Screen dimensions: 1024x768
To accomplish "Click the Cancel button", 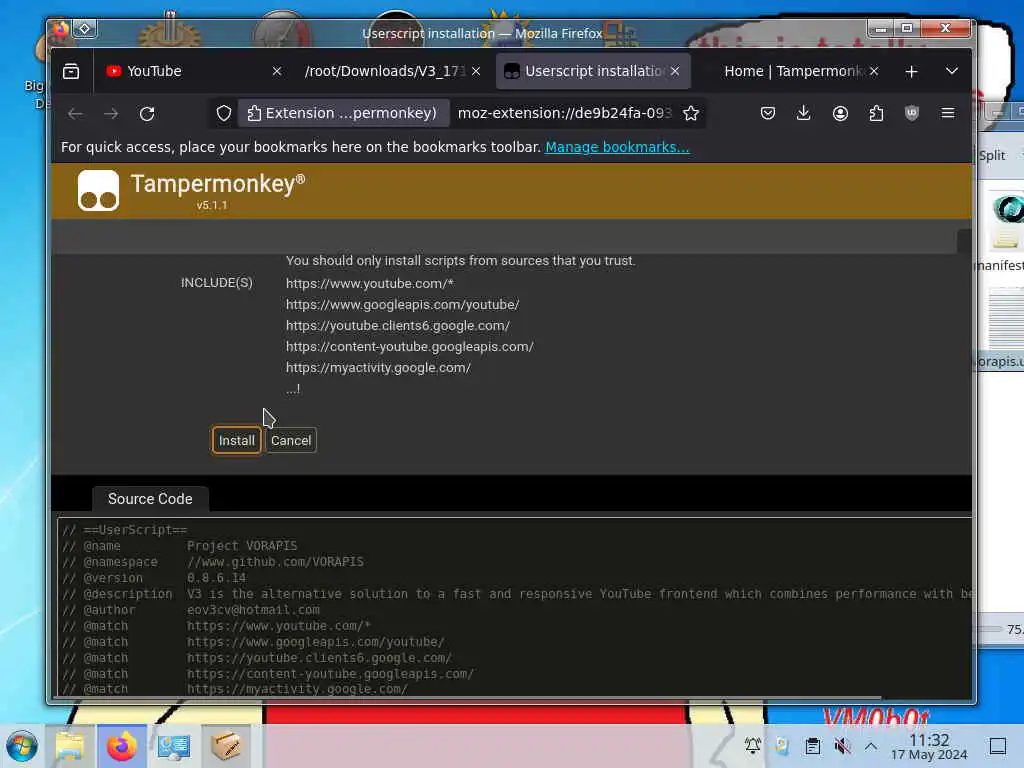I will pyautogui.click(x=291, y=440).
